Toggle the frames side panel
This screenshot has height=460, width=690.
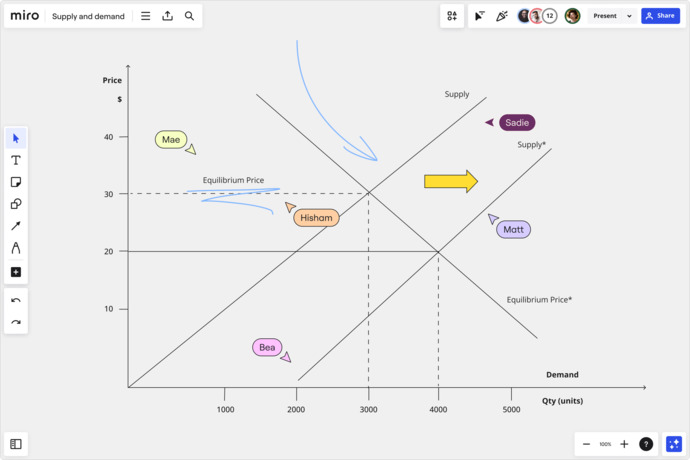(16, 444)
